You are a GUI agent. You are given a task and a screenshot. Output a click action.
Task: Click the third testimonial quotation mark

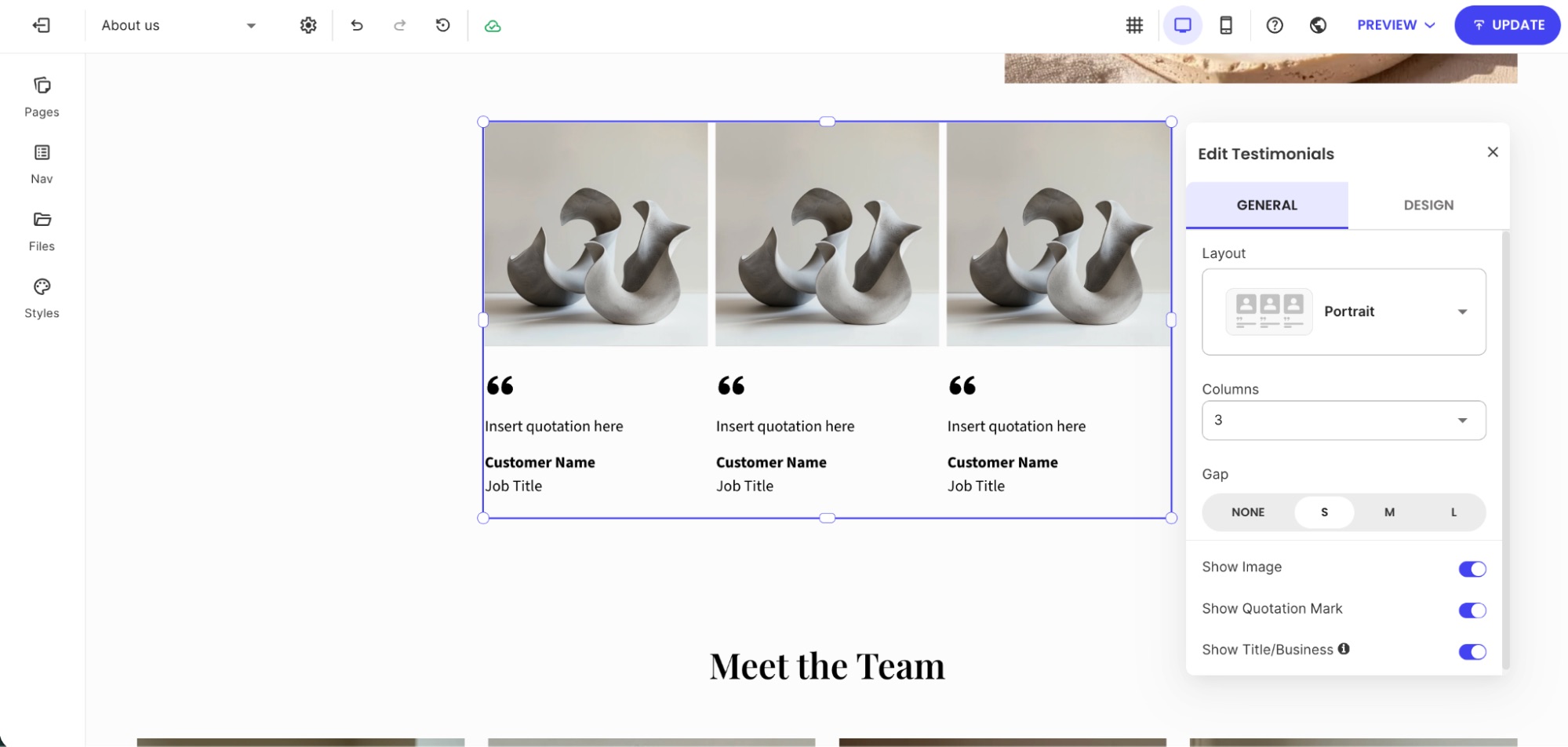pos(962,385)
